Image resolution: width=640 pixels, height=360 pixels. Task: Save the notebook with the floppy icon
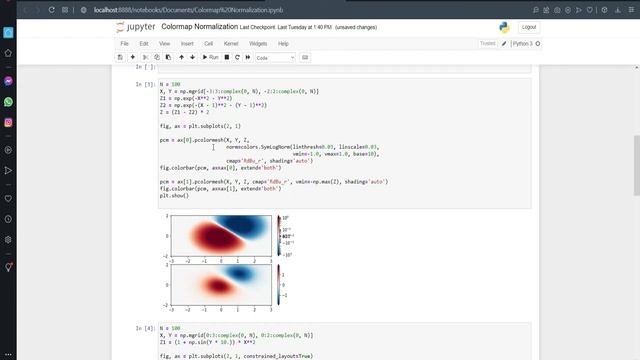(x=120, y=58)
